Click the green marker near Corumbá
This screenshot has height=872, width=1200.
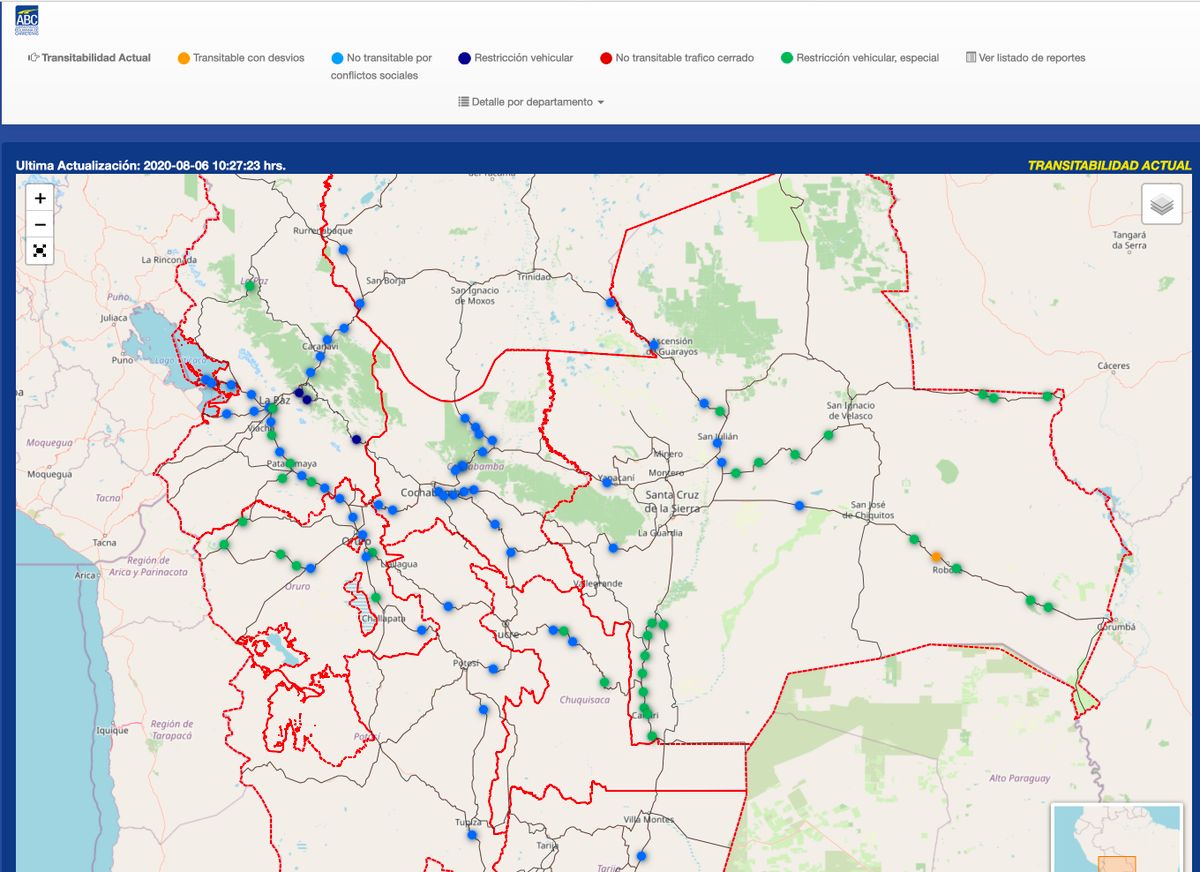pos(1048,607)
